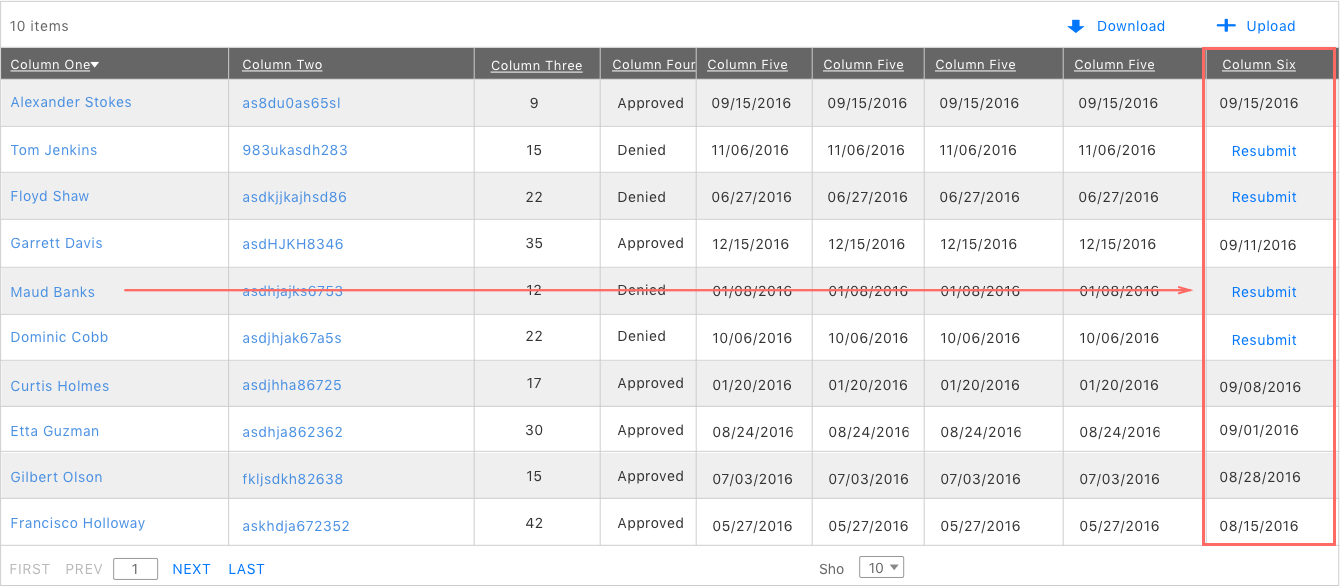
Task: Go to the NEXT page
Action: (x=191, y=569)
